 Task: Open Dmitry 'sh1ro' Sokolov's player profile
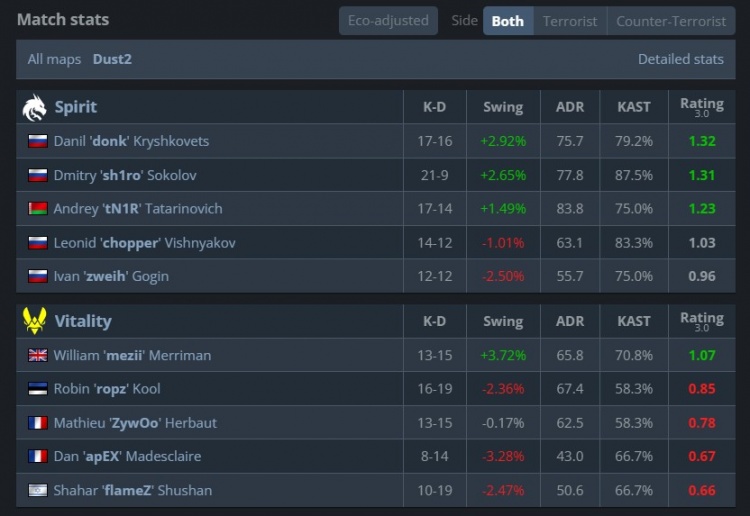click(x=125, y=175)
